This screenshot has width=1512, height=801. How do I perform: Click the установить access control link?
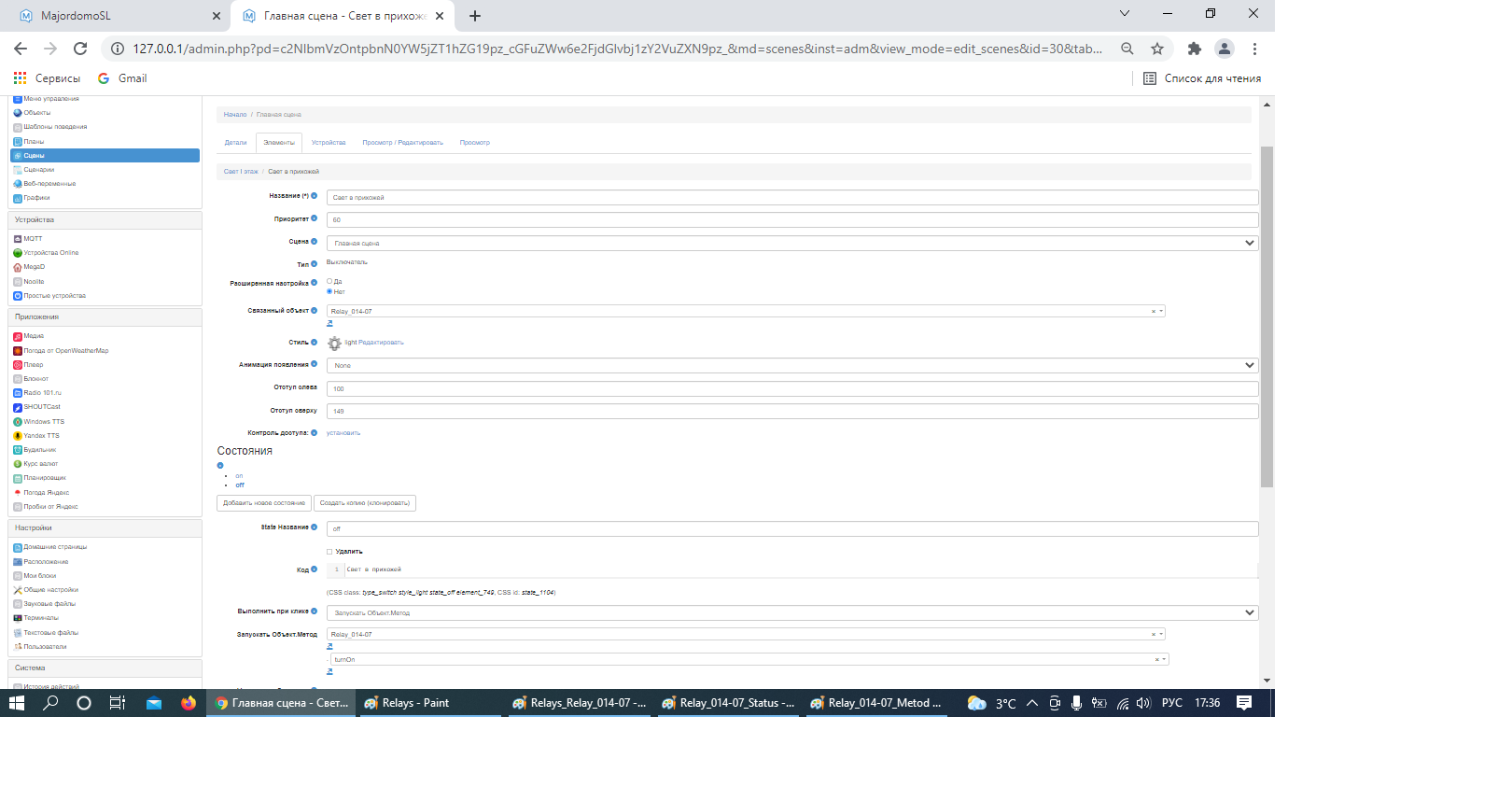343,433
